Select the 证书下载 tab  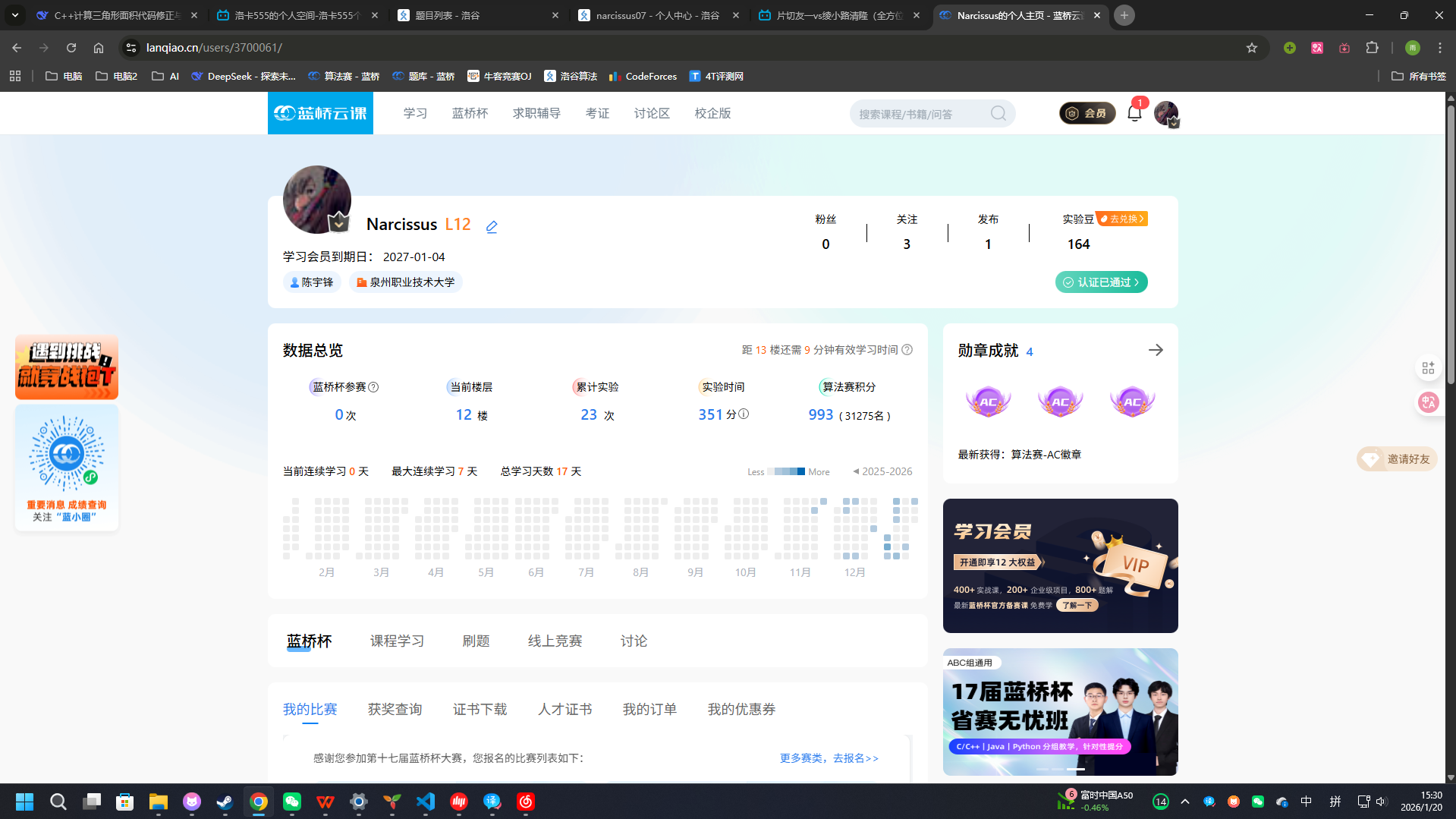coord(480,709)
